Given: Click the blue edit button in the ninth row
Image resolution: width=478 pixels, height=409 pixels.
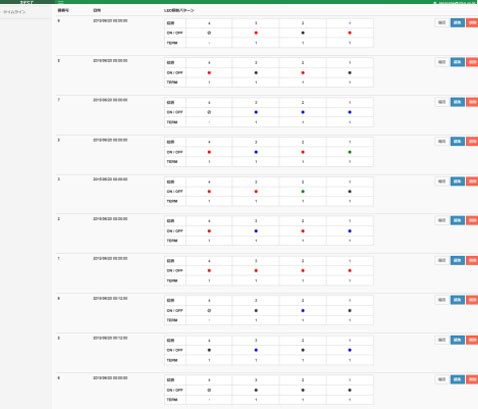Looking at the screenshot, I should (458, 340).
